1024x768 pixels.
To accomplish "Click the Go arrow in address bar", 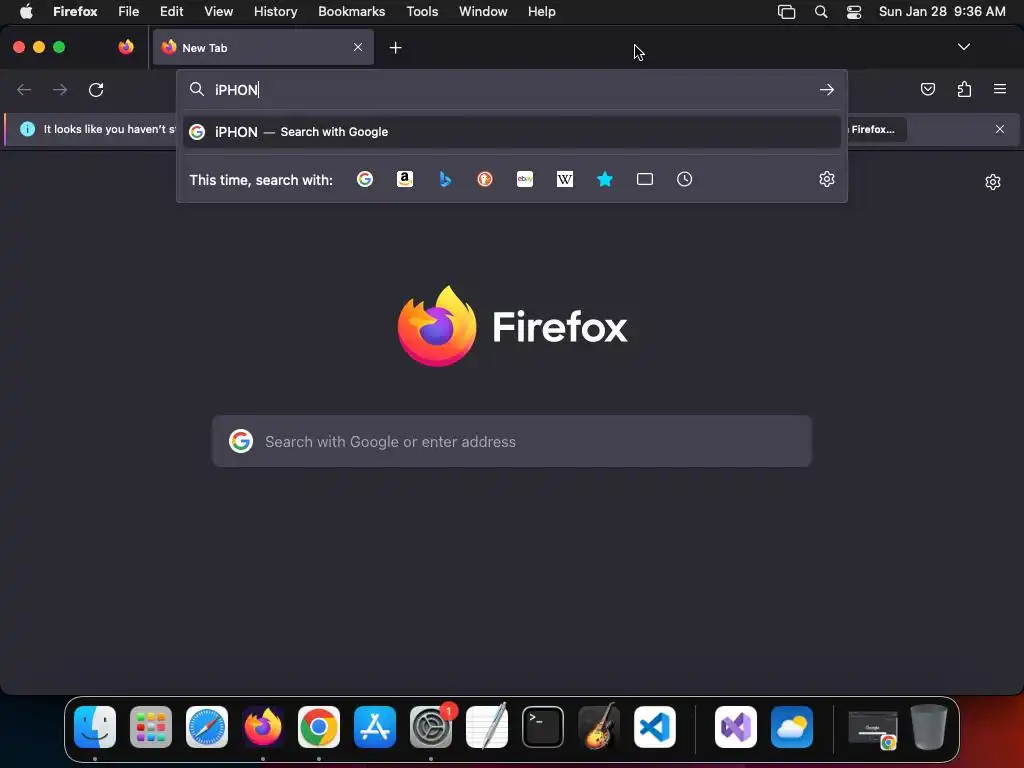I will (827, 89).
